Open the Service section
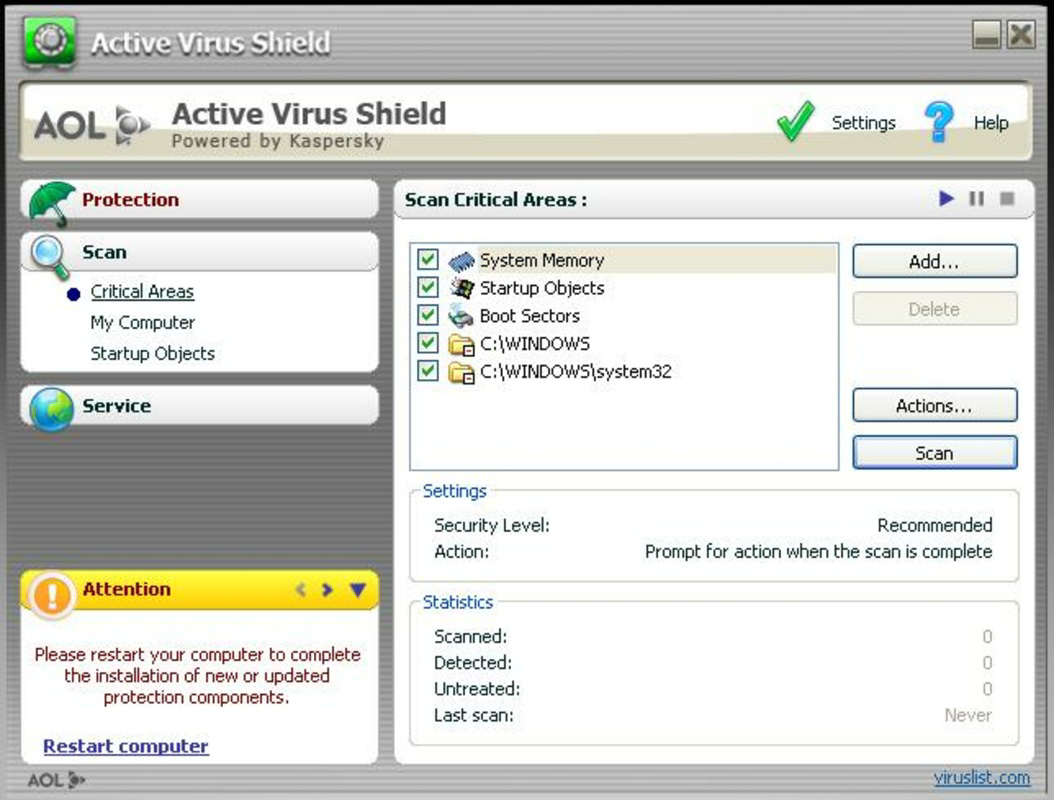The height and width of the screenshot is (800, 1054). click(200, 405)
